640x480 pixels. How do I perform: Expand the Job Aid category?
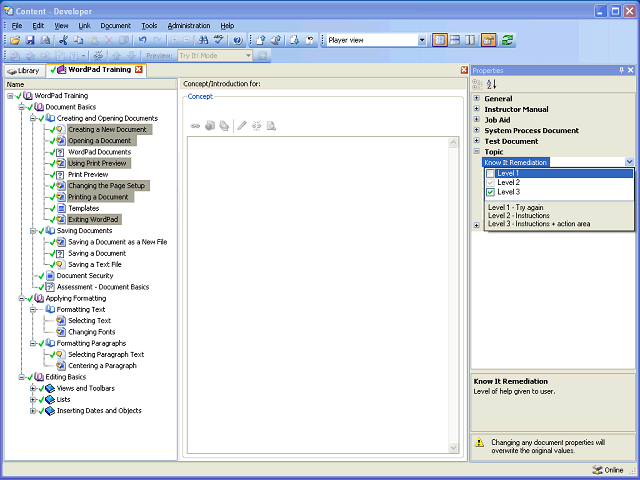pos(476,119)
